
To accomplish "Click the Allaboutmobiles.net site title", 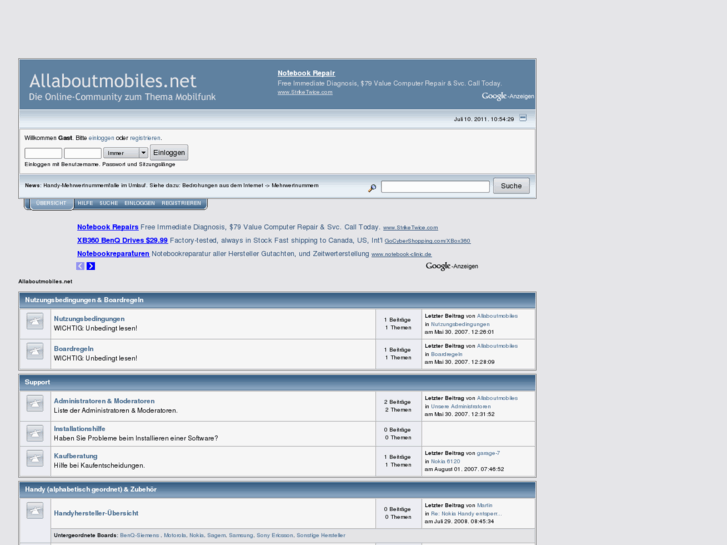I will click(x=113, y=81).
